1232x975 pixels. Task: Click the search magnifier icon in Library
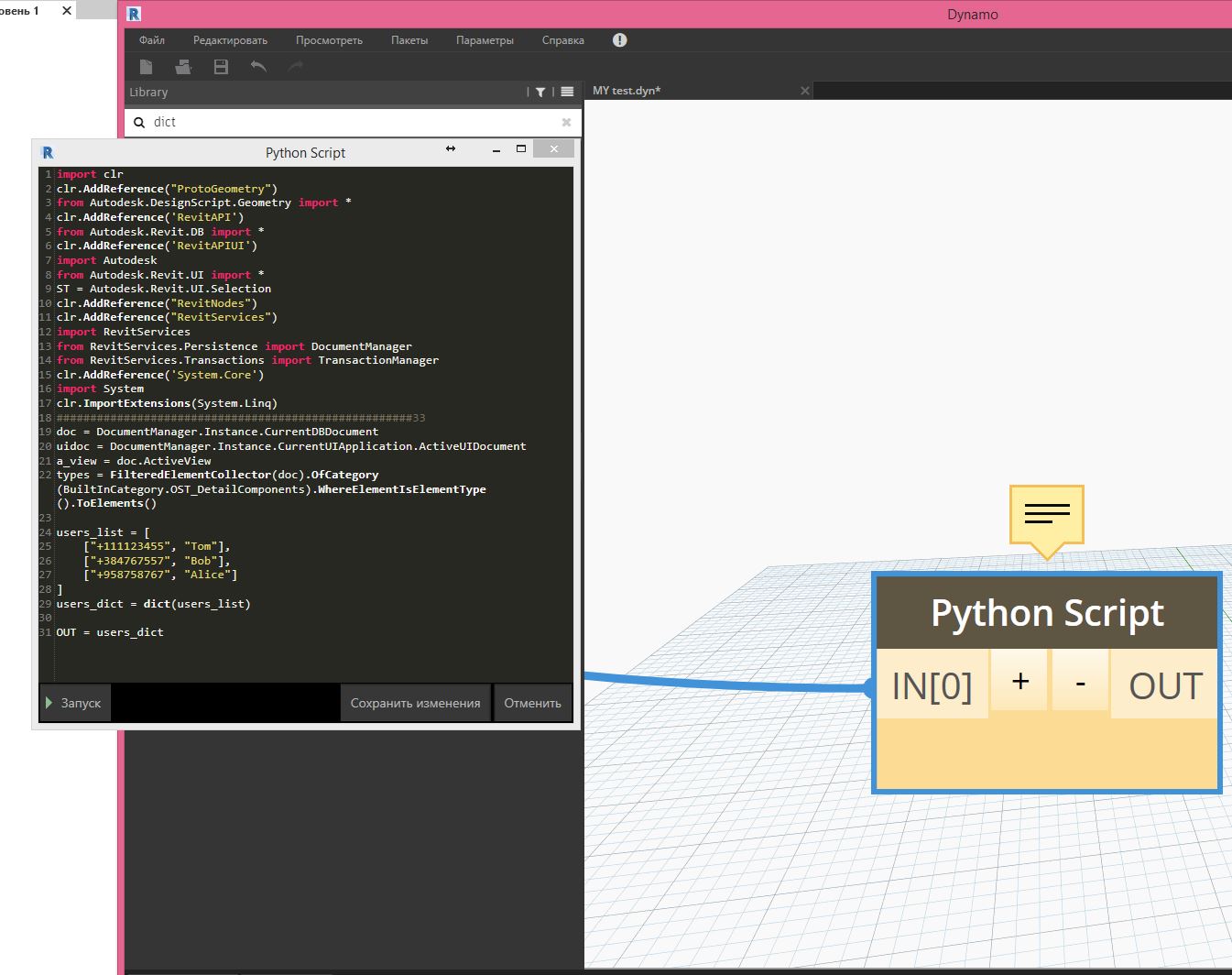pos(139,122)
